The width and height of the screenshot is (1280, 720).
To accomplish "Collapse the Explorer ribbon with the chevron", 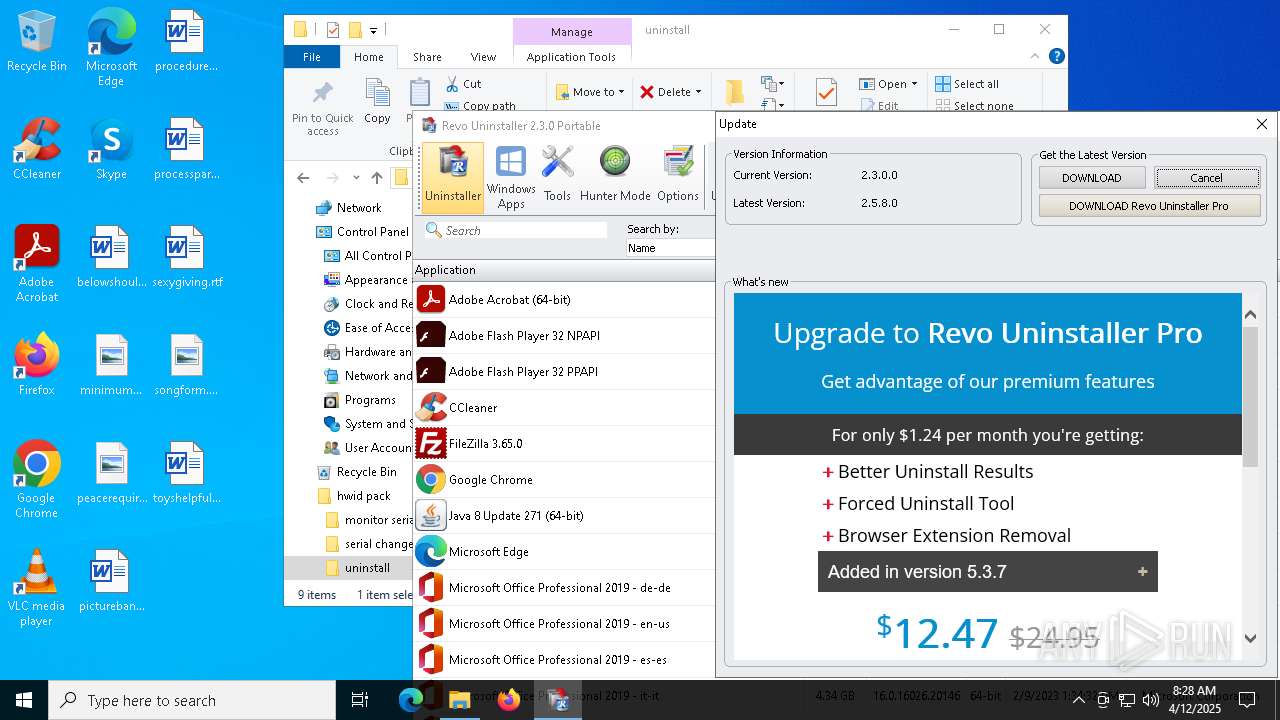I will click(1035, 57).
